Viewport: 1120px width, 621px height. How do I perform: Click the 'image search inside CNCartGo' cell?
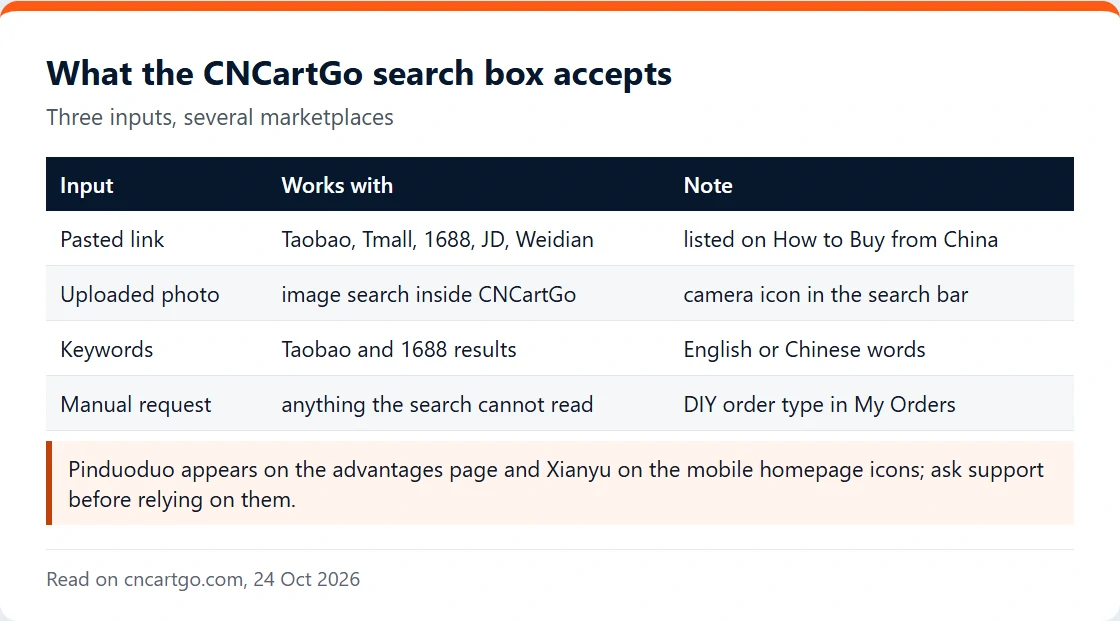coord(468,294)
